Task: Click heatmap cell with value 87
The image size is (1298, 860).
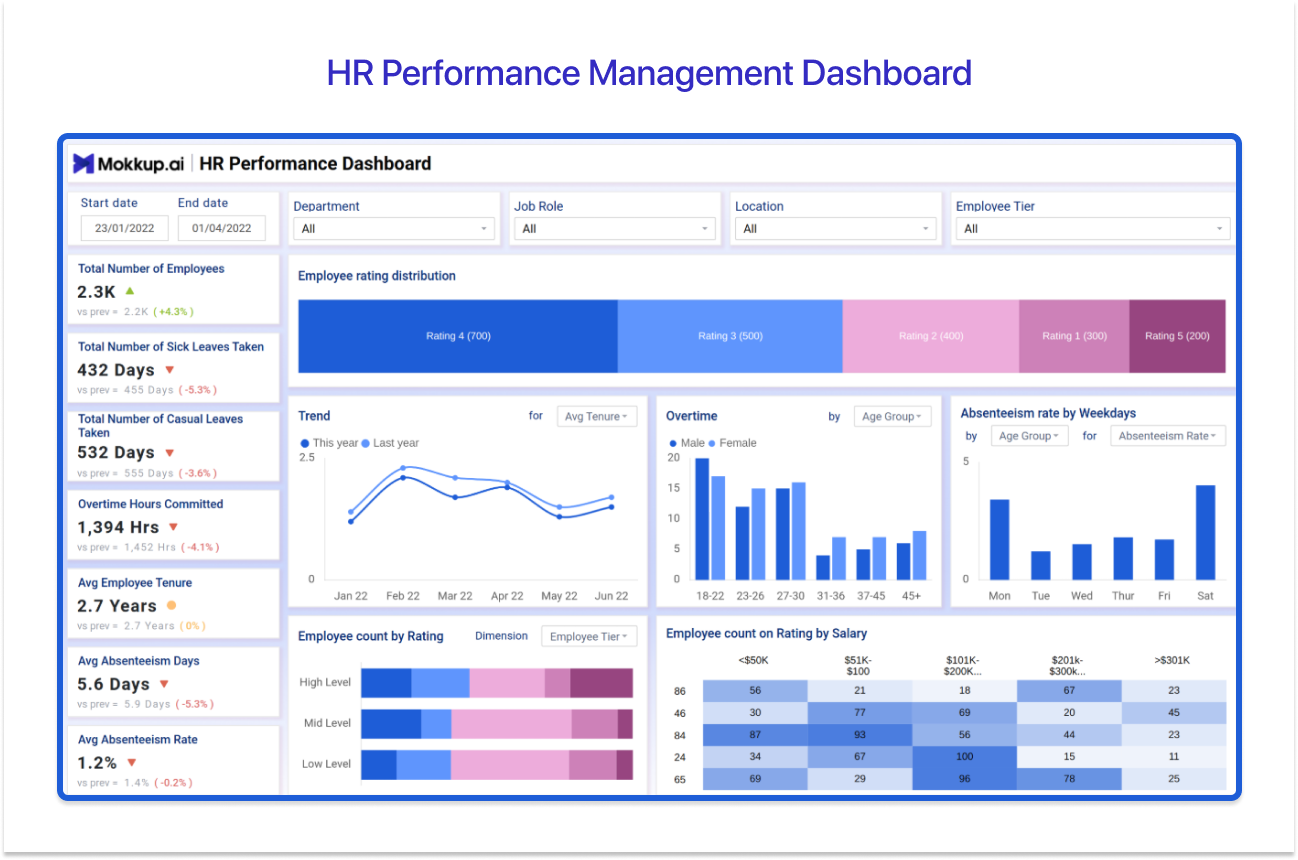Action: 755,735
